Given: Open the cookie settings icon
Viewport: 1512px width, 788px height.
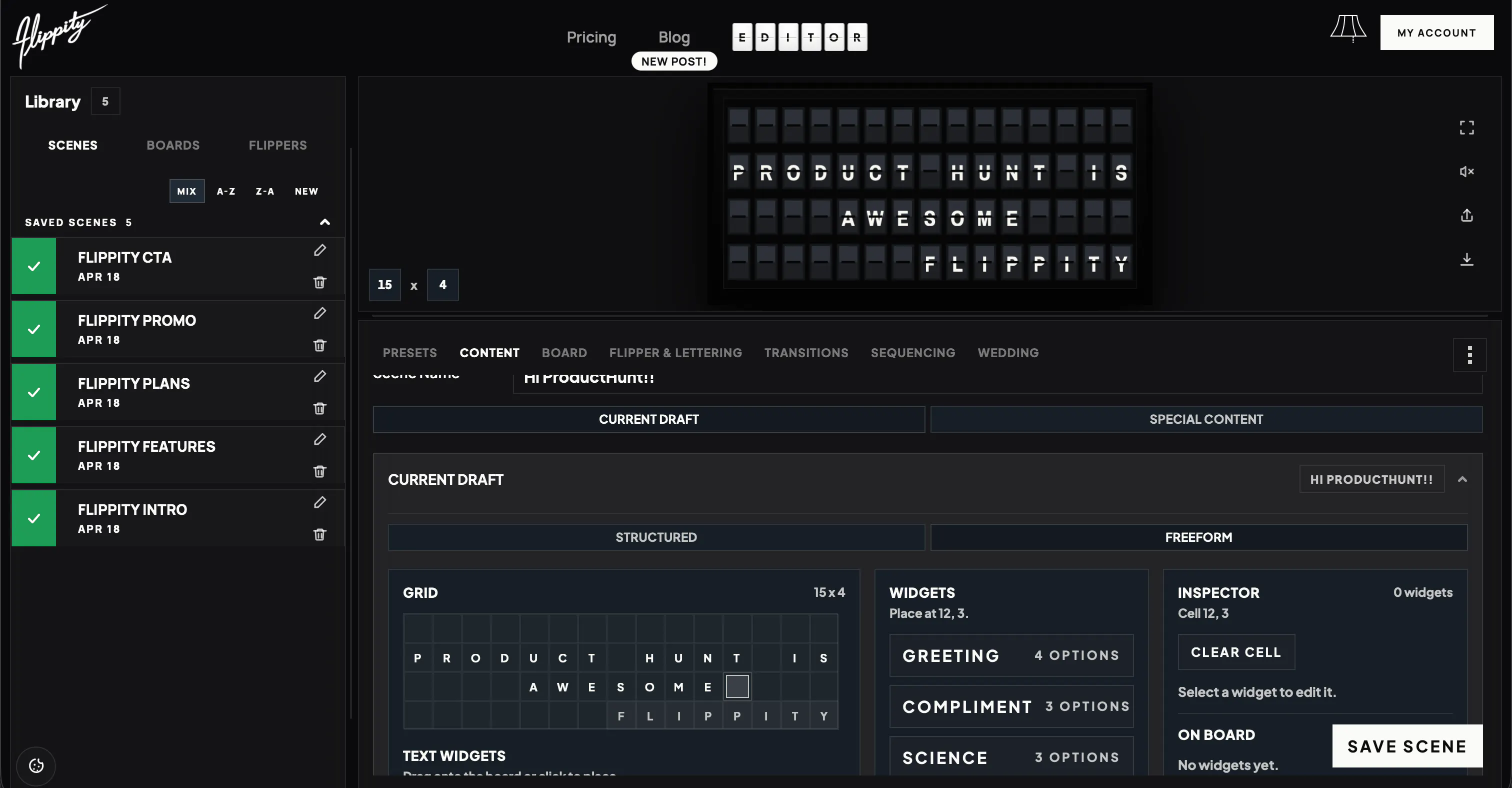Looking at the screenshot, I should pos(36,765).
